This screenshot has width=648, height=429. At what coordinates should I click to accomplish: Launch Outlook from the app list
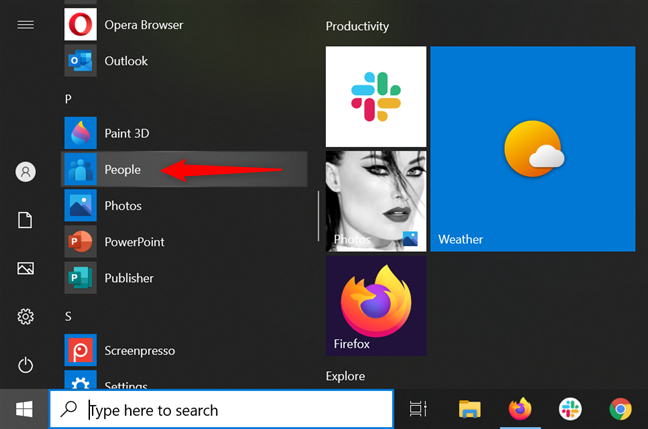pyautogui.click(x=184, y=61)
